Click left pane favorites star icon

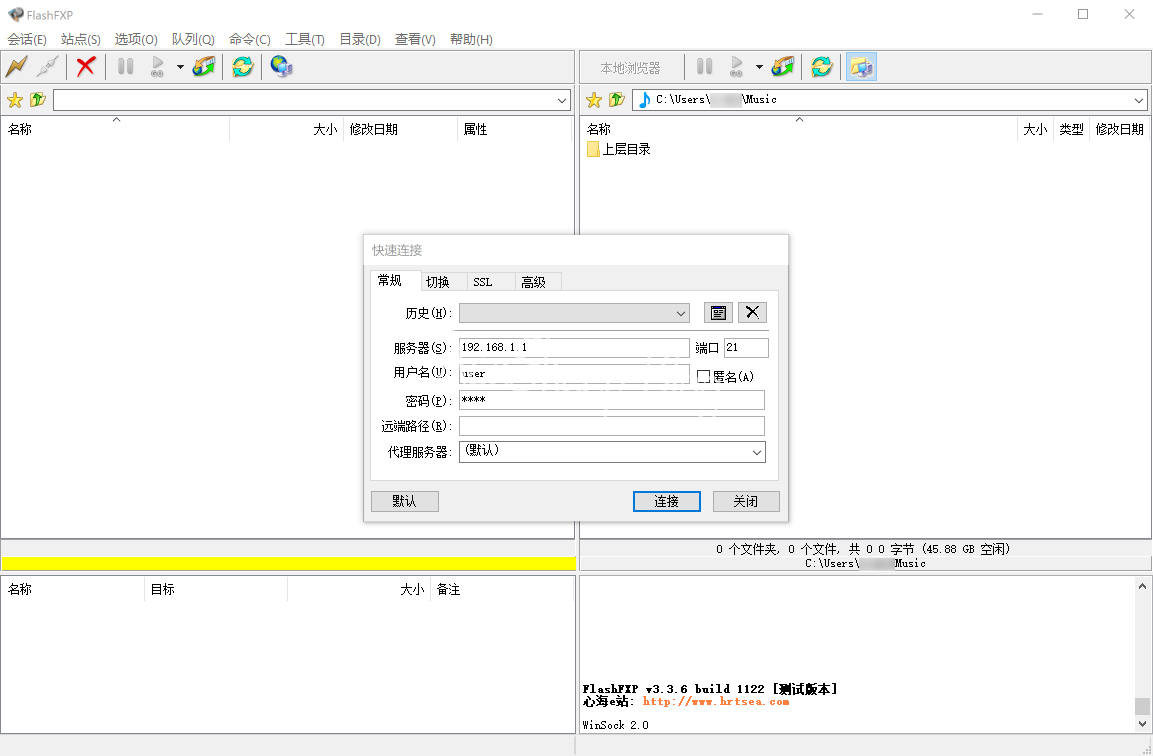click(x=15, y=99)
